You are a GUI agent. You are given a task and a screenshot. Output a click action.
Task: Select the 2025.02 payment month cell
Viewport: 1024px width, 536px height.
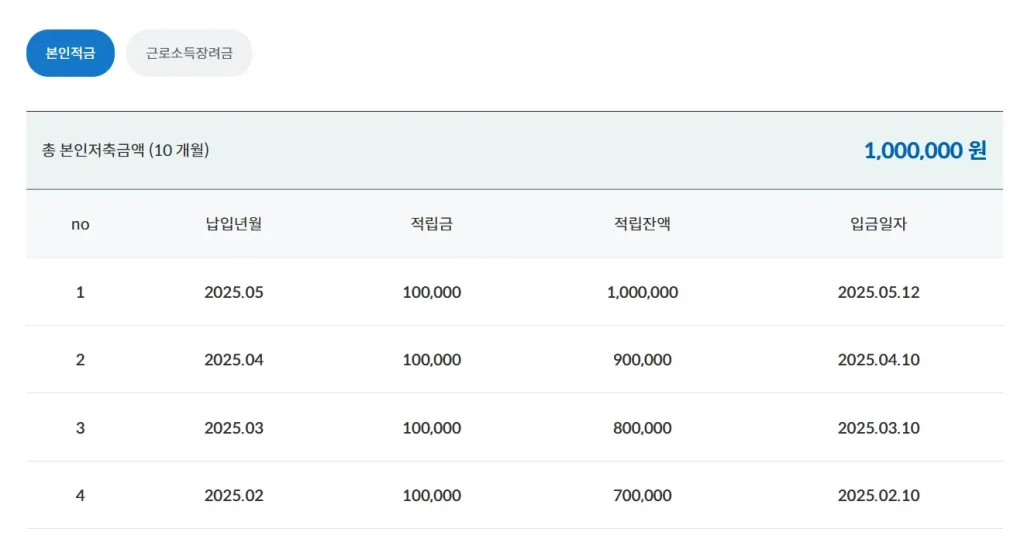coord(233,495)
